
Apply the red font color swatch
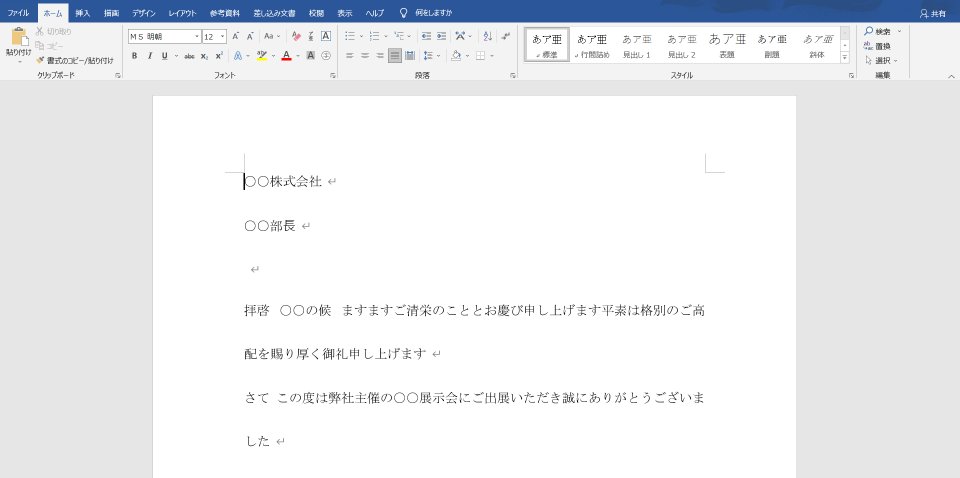tap(286, 56)
